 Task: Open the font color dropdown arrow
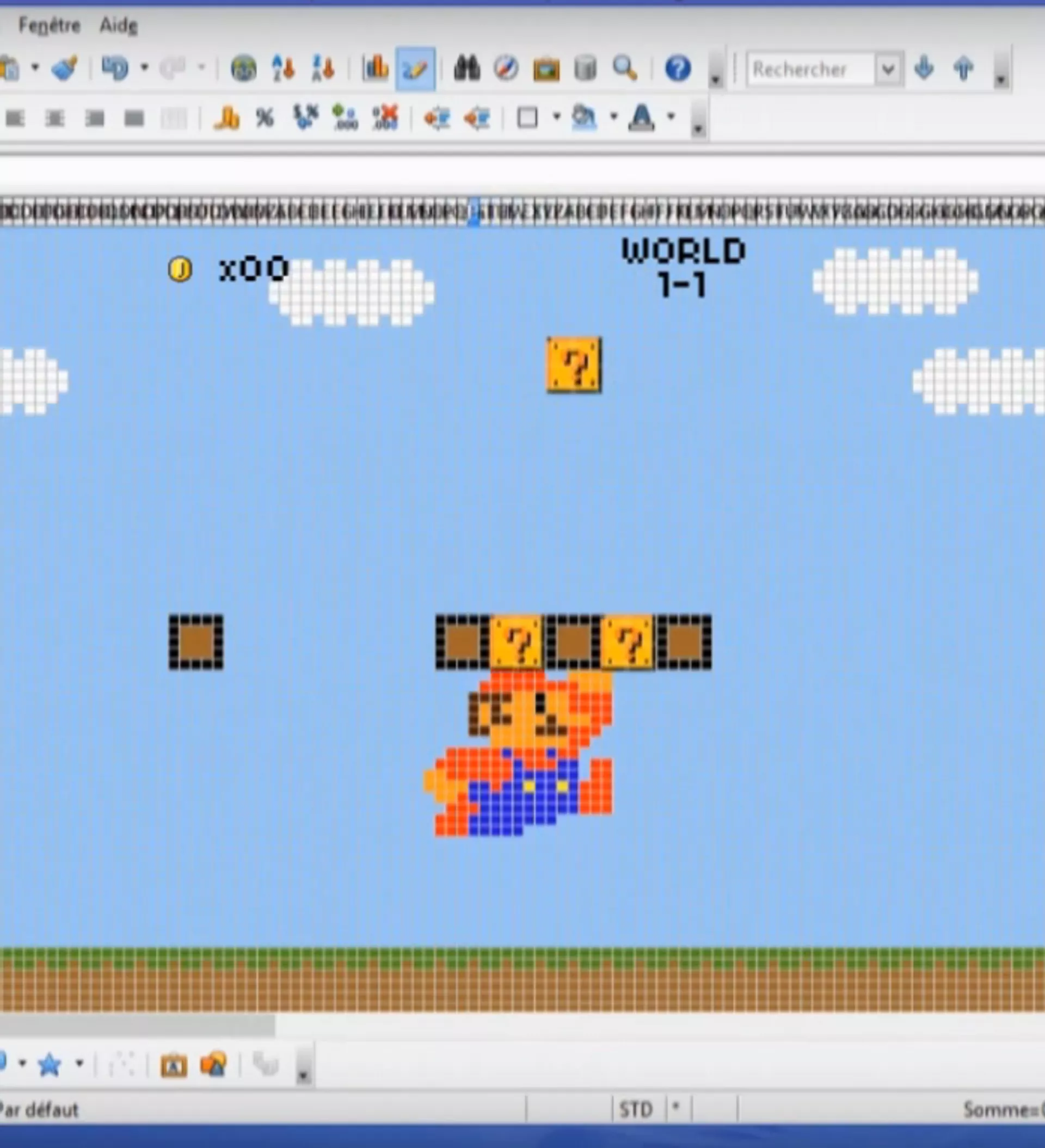(x=671, y=117)
